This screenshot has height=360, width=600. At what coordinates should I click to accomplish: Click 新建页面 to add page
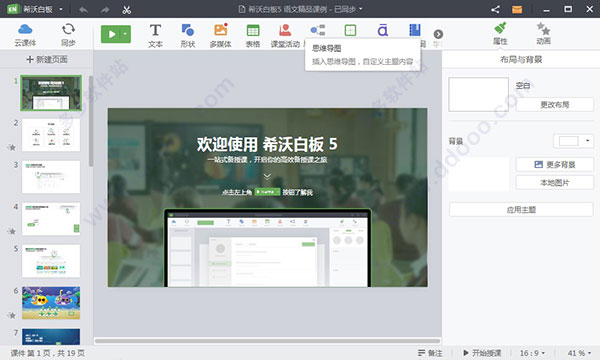47,59
